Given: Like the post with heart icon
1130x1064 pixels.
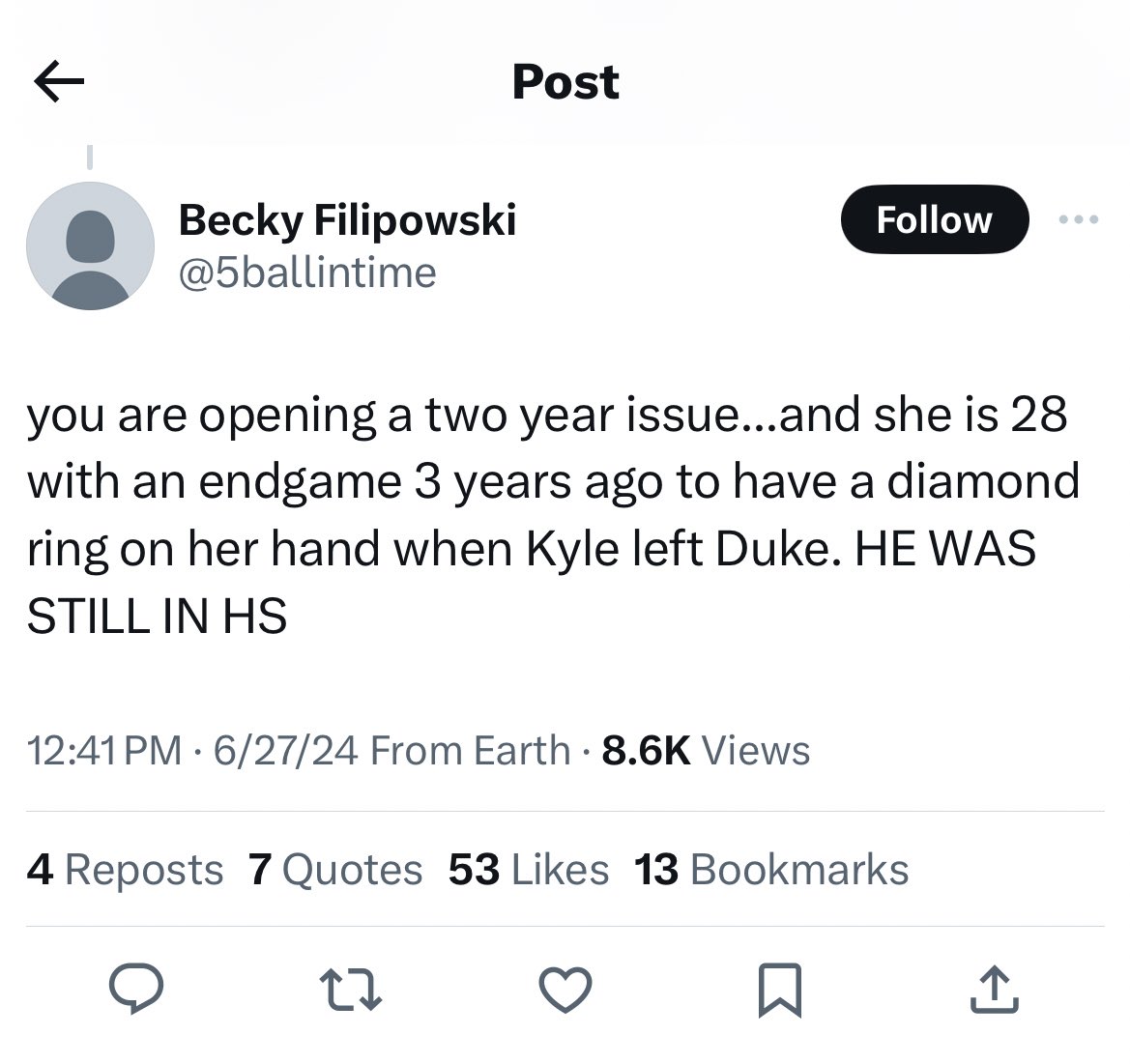Looking at the screenshot, I should 565,991.
